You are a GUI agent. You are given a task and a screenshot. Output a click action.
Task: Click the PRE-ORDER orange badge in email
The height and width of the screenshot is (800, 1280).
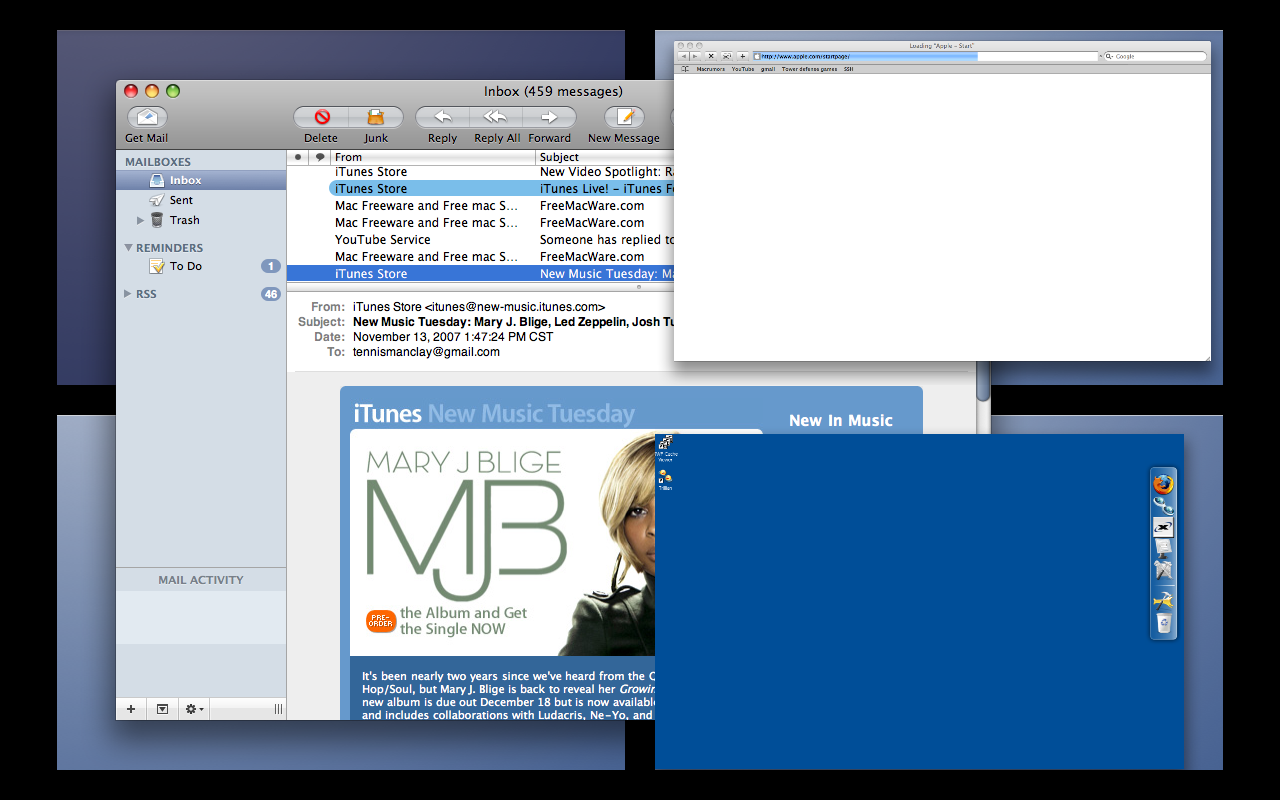pyautogui.click(x=381, y=621)
